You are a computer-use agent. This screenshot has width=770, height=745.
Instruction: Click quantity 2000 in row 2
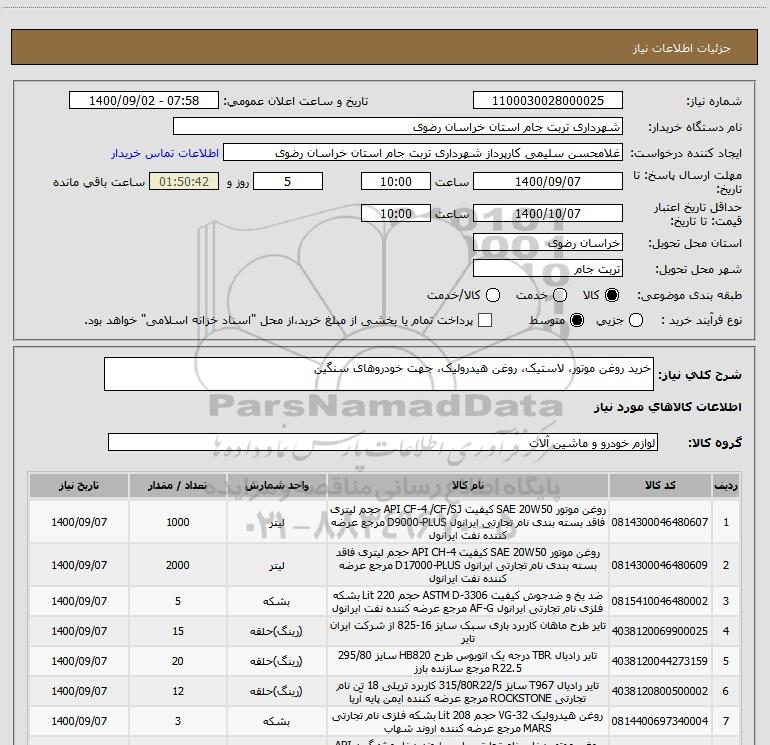178,565
